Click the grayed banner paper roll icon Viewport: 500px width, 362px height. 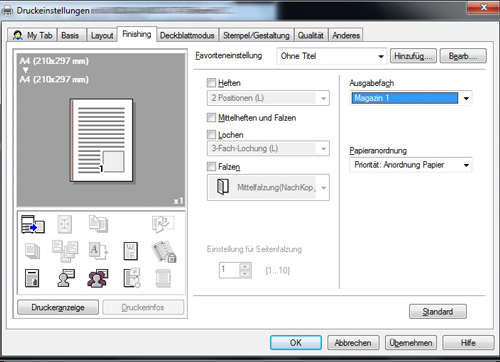pyautogui.click(x=163, y=278)
